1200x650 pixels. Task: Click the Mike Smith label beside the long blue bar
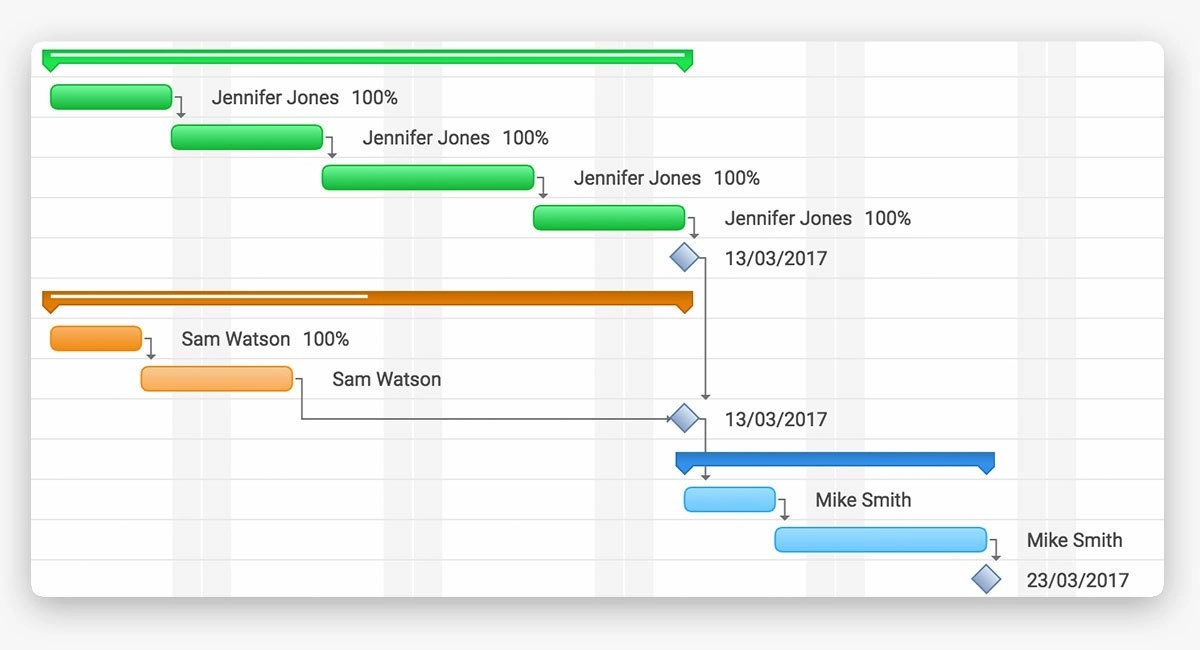(1074, 540)
